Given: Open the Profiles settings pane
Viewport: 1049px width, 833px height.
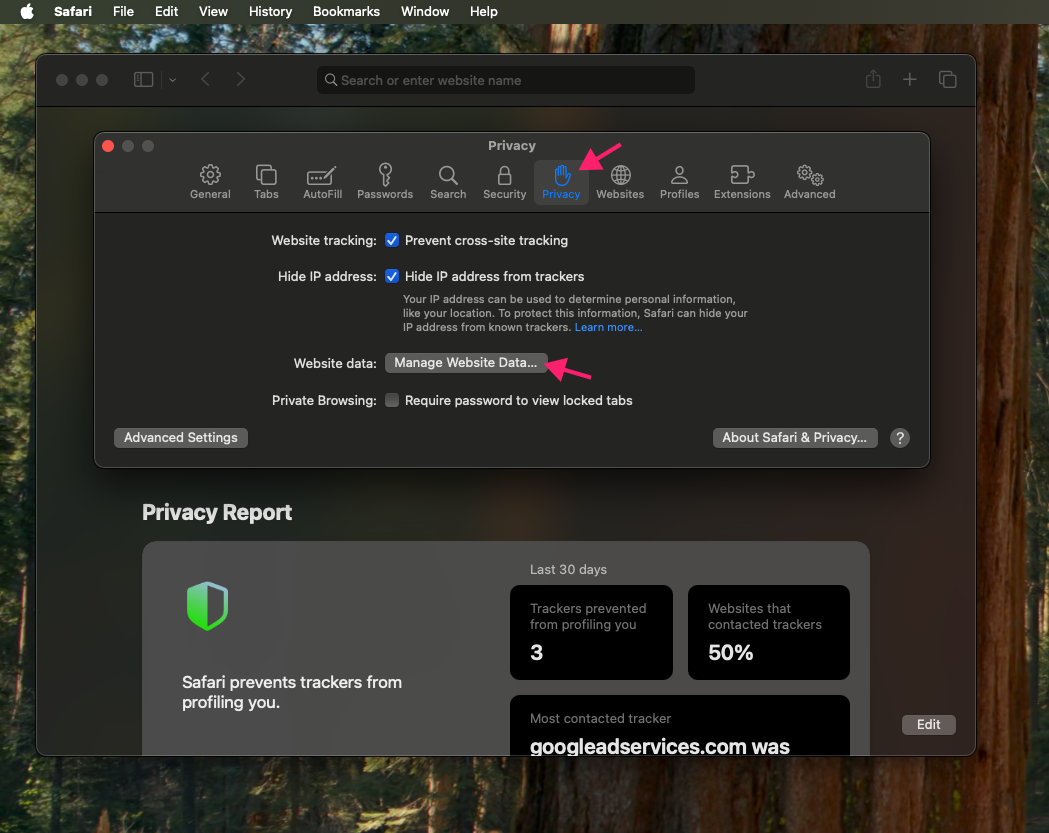Looking at the screenshot, I should (x=679, y=182).
